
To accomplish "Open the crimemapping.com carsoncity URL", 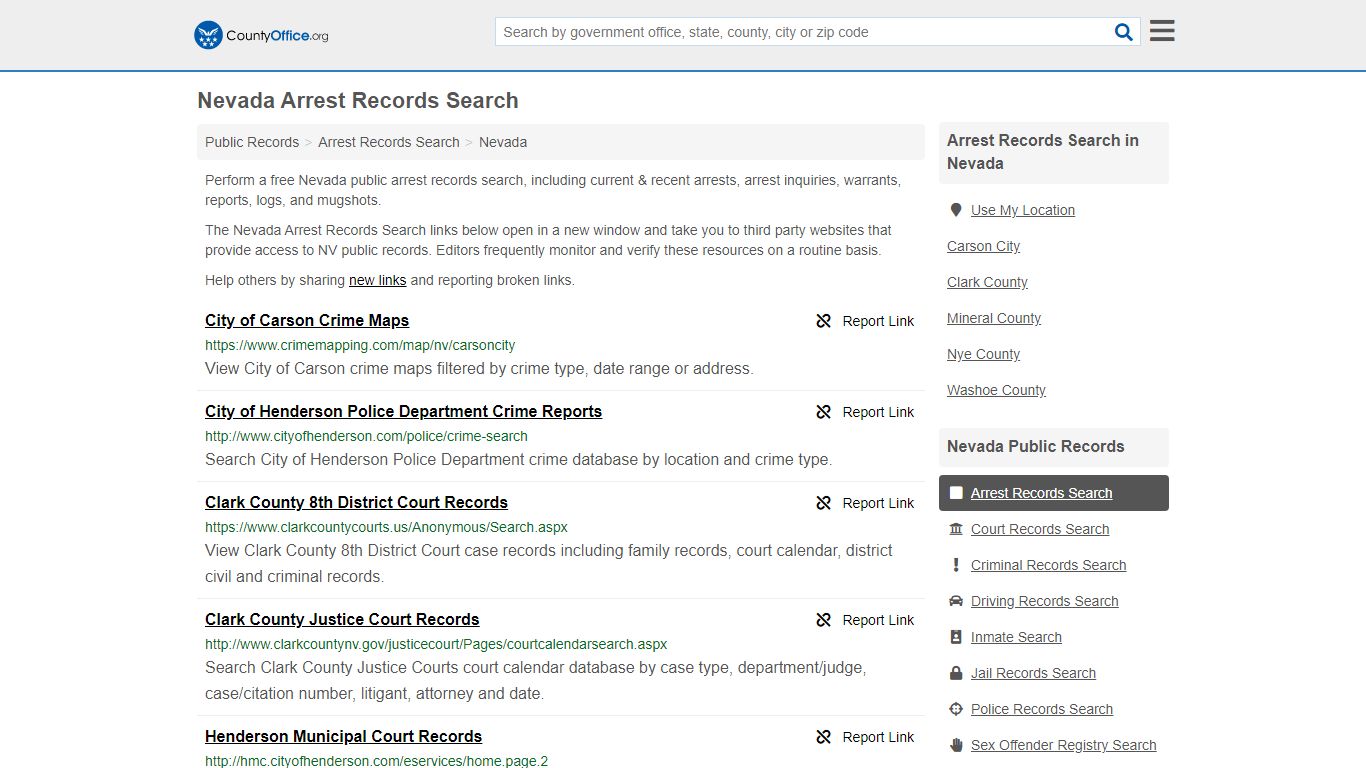I will pos(360,345).
